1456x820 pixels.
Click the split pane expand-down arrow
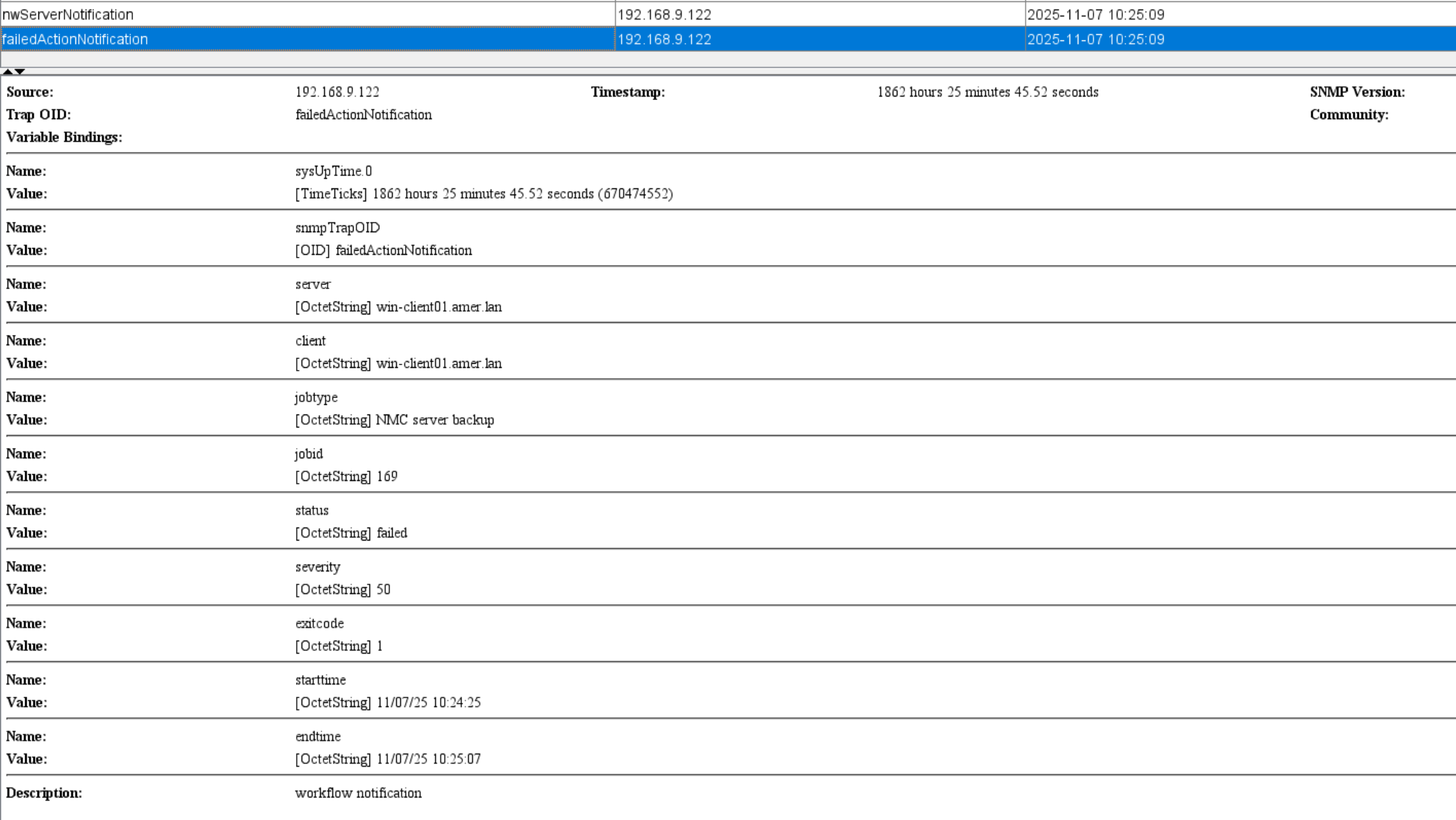click(20, 71)
